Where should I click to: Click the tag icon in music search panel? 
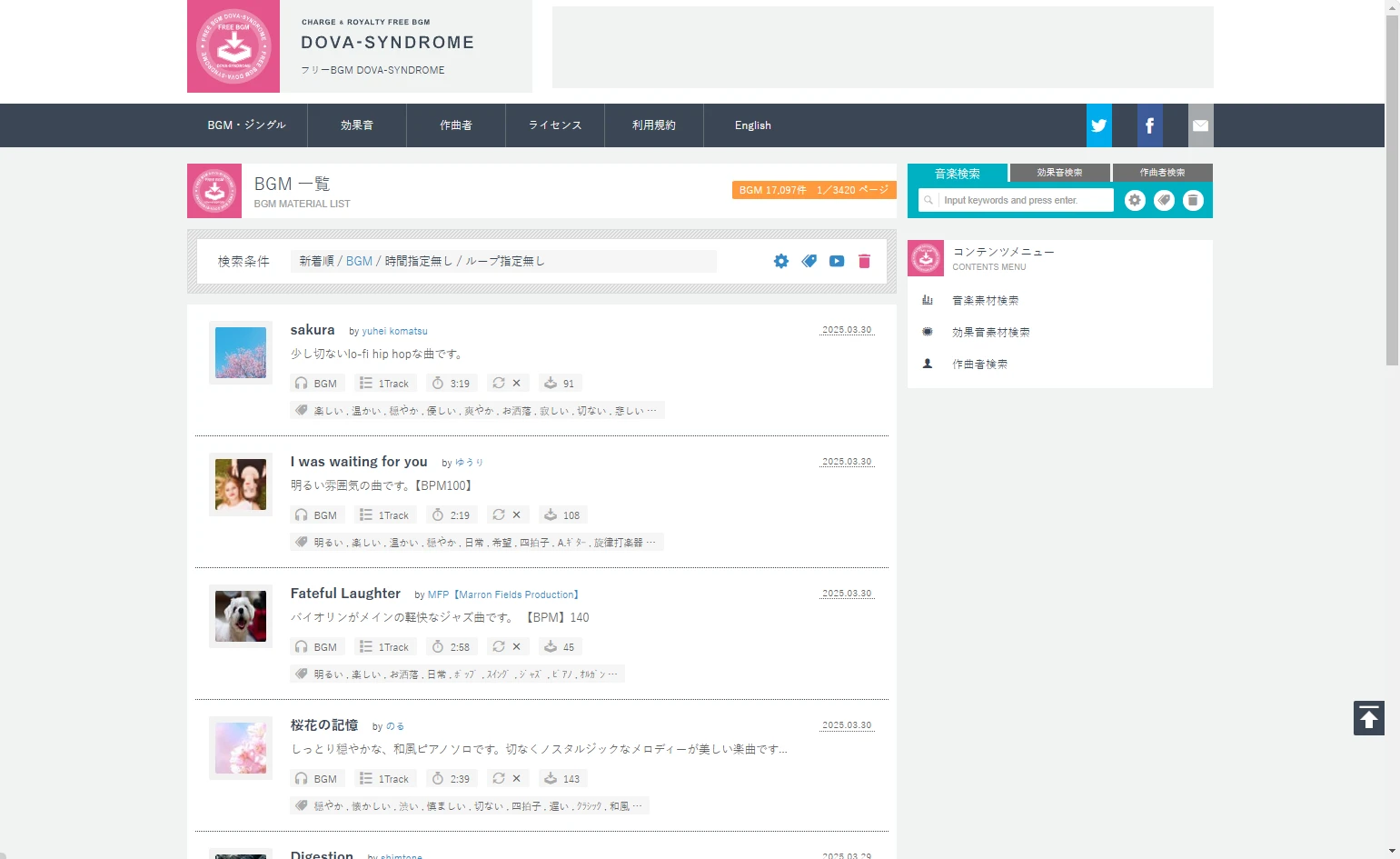[1164, 200]
